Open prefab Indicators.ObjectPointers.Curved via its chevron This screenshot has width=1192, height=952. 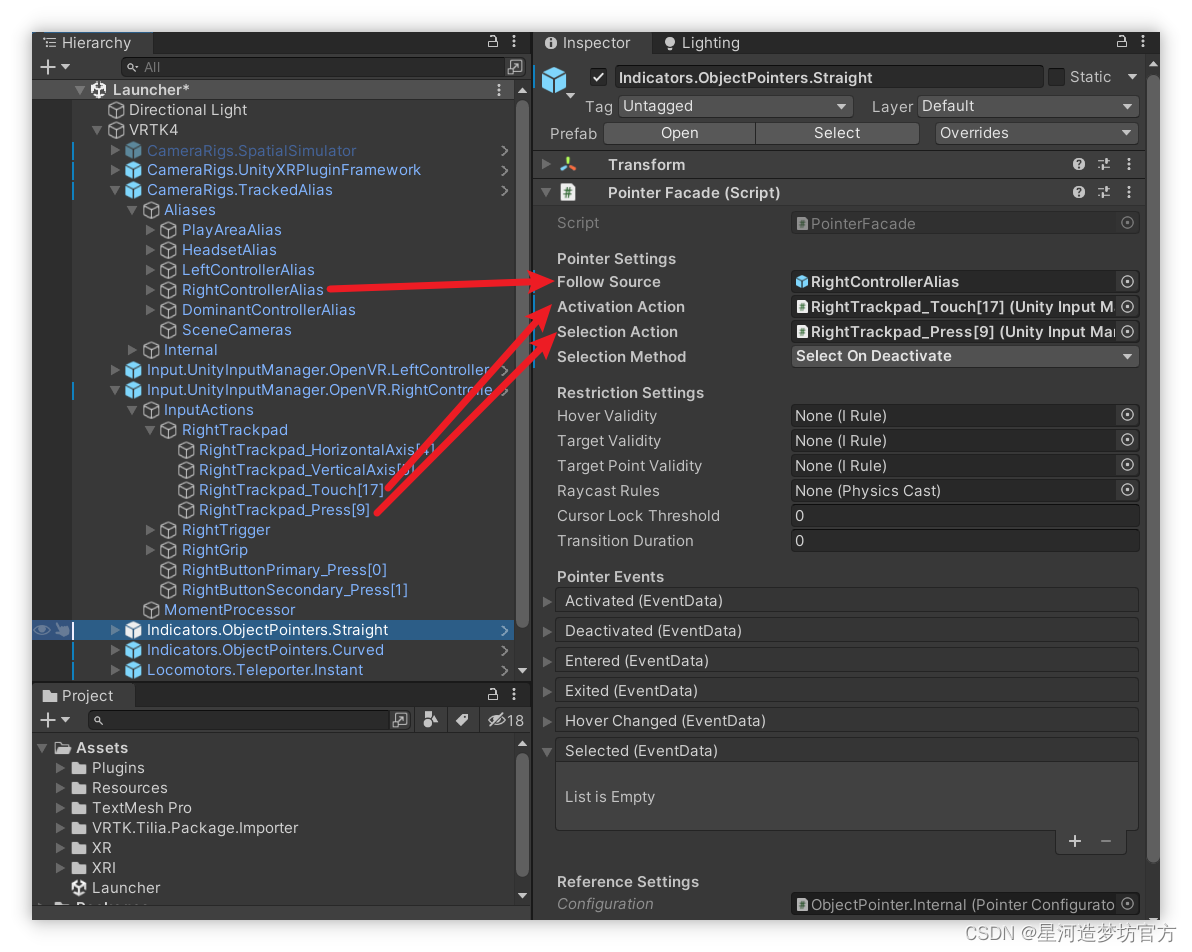505,650
